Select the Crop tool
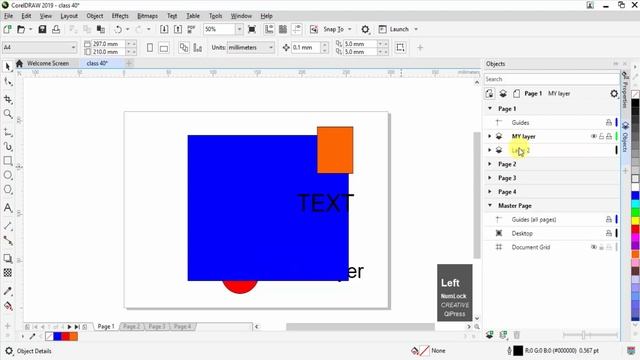 [8, 99]
